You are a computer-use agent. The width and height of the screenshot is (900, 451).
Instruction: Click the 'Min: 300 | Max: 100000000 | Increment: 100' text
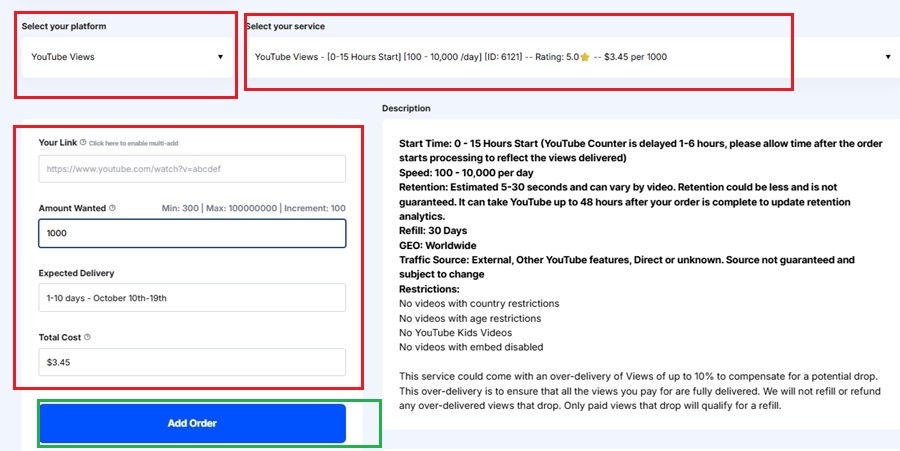254,208
